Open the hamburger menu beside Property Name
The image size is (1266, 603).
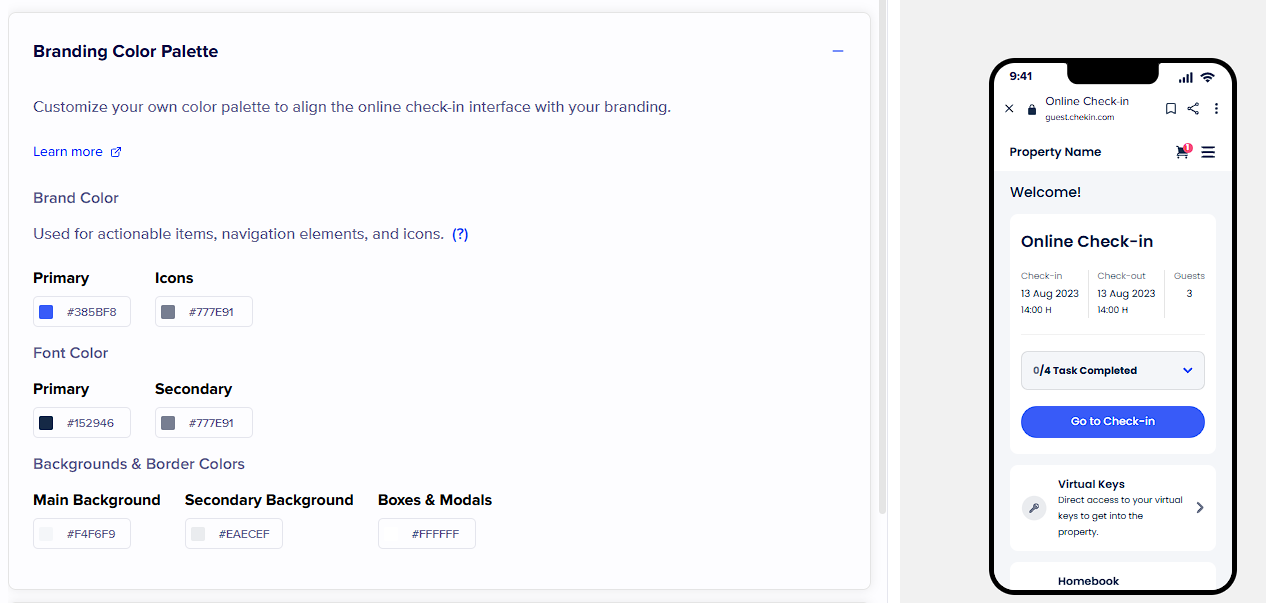1208,152
